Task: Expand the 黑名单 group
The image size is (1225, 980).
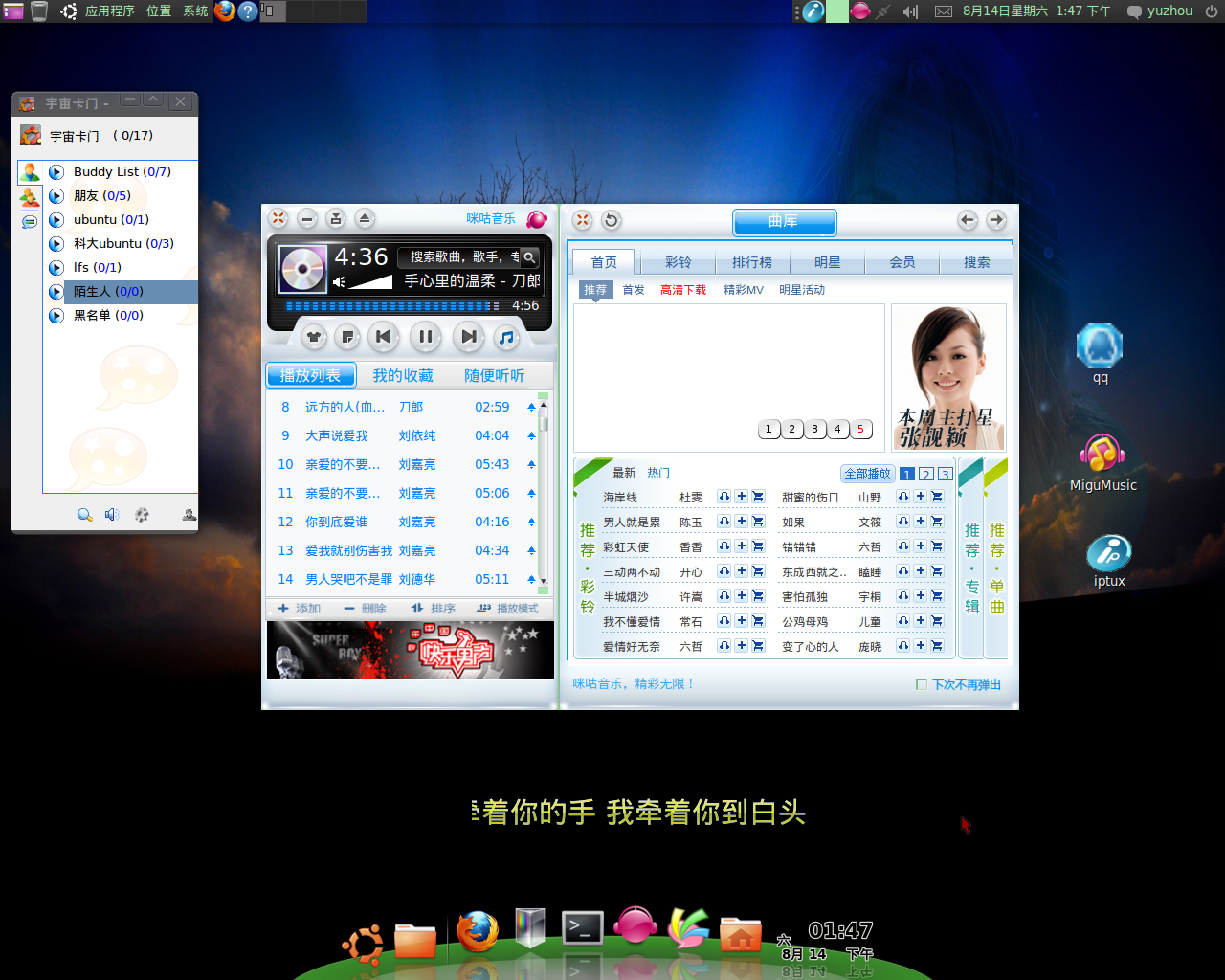Action: pyautogui.click(x=56, y=316)
